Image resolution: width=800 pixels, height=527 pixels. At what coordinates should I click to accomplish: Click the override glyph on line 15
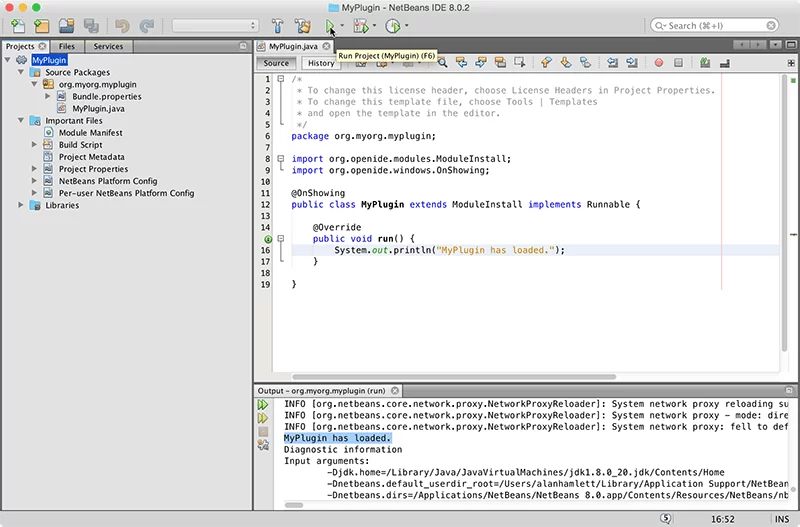click(268, 239)
